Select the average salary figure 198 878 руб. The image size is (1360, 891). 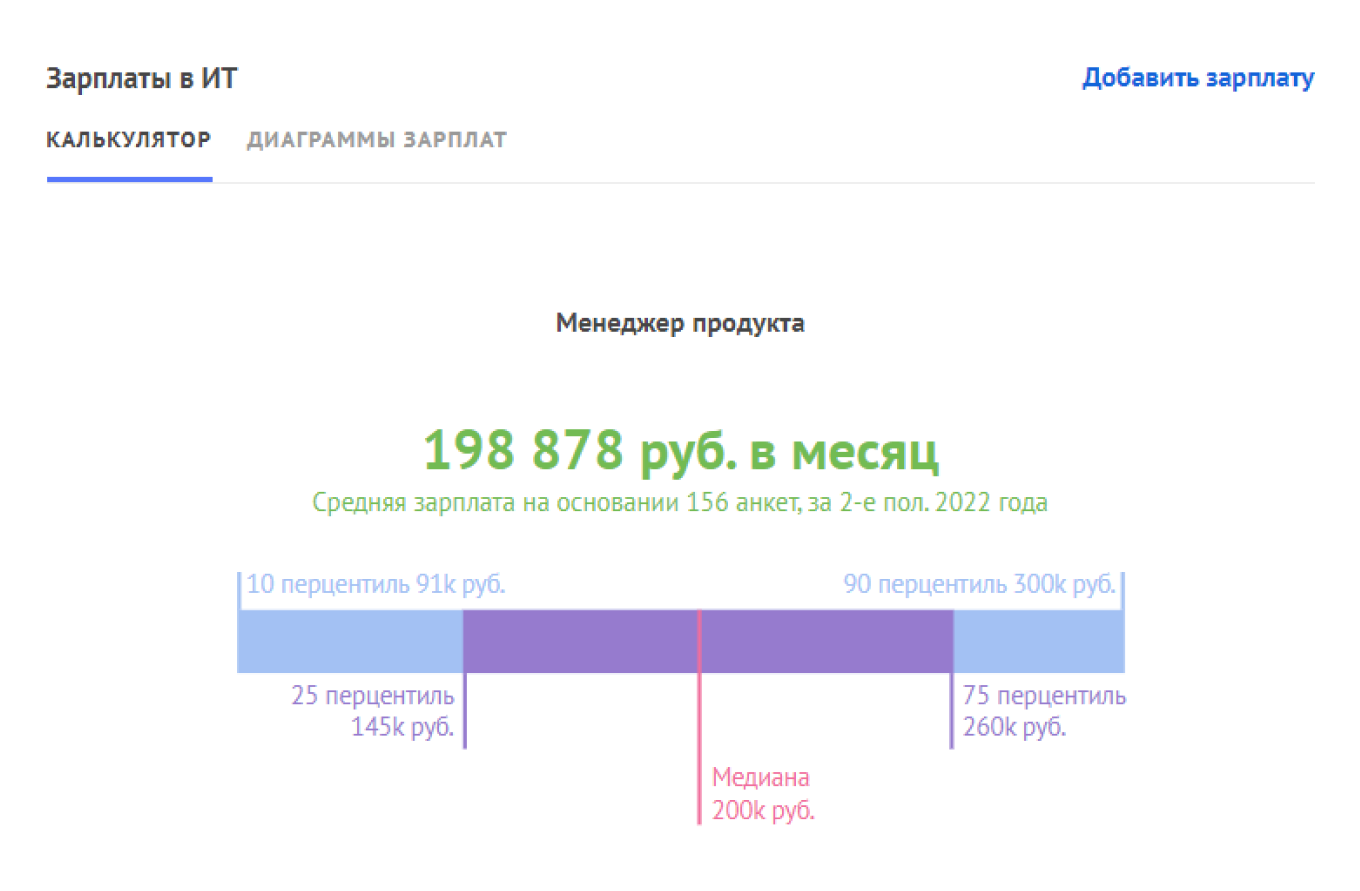click(681, 451)
